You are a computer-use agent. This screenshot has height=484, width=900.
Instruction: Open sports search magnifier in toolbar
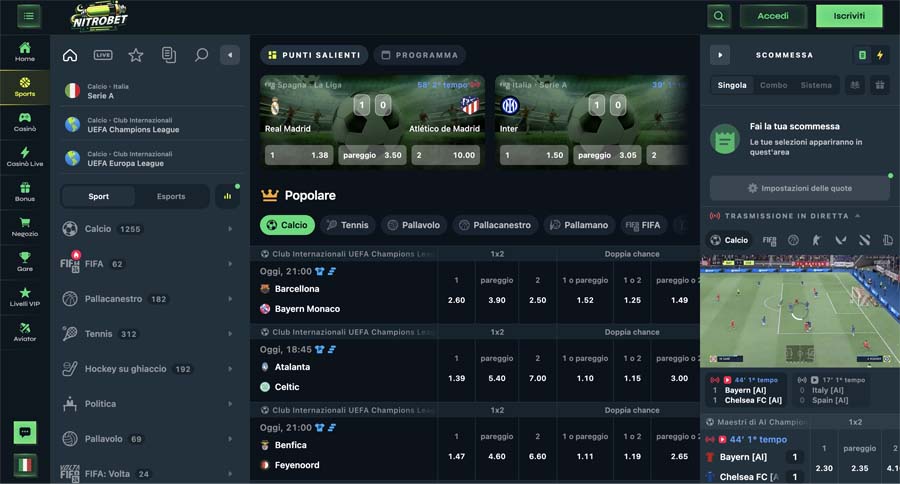[201, 55]
